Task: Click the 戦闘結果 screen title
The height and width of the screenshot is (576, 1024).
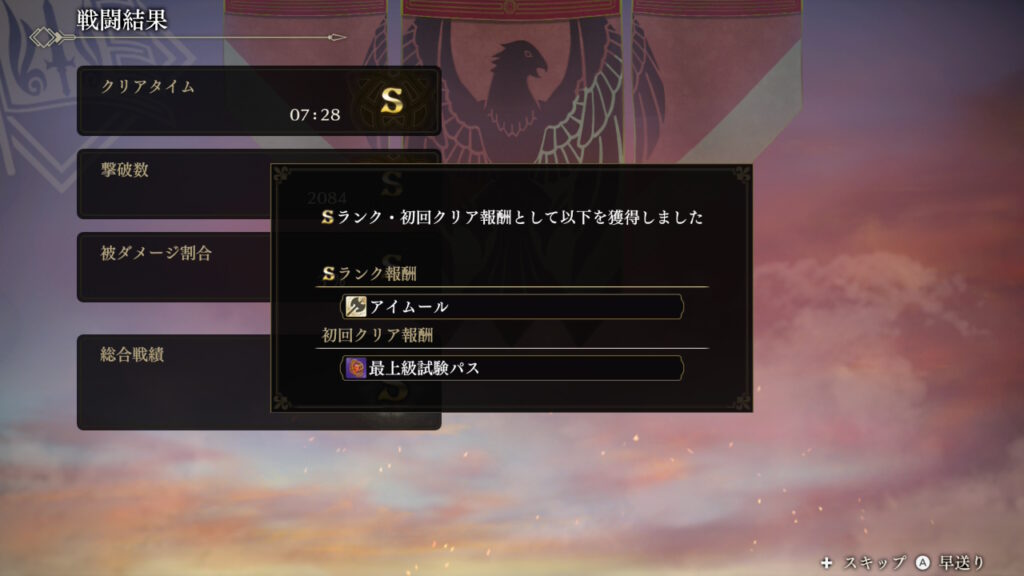Action: point(122,20)
